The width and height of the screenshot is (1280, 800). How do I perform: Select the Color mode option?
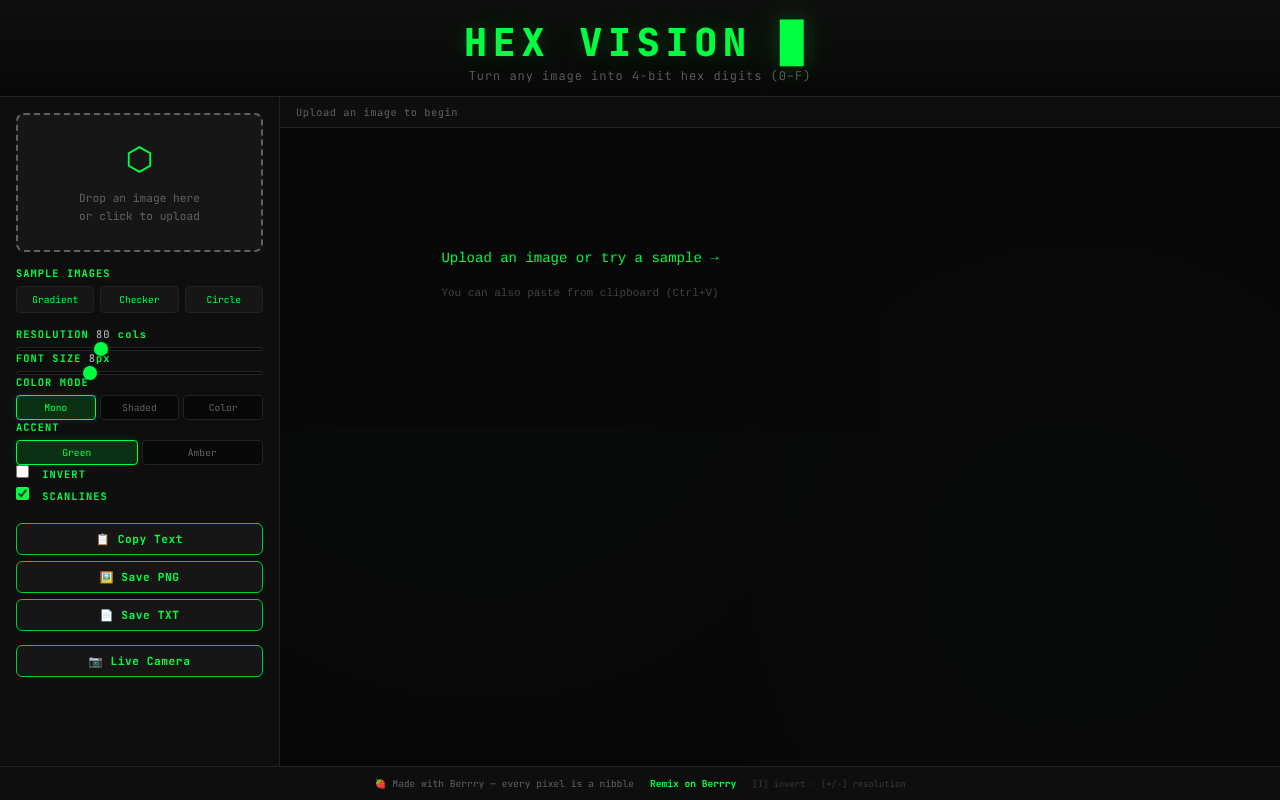[x=222, y=407]
